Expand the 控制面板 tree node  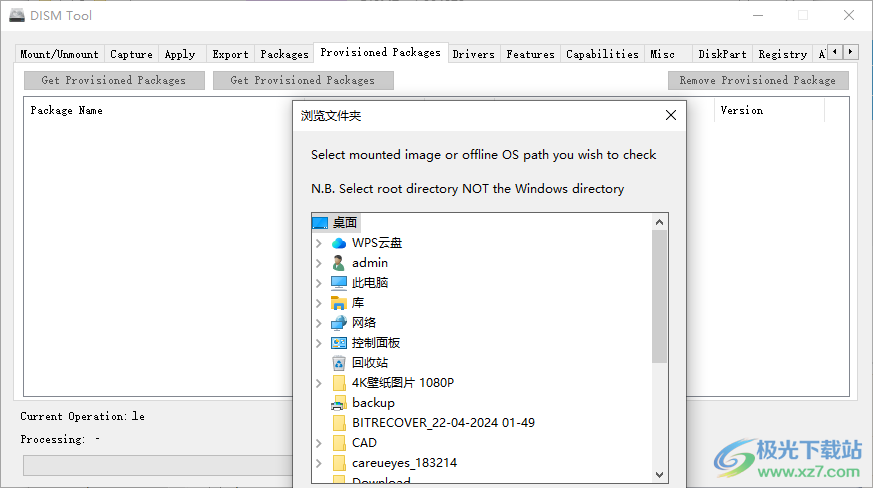[x=318, y=344]
